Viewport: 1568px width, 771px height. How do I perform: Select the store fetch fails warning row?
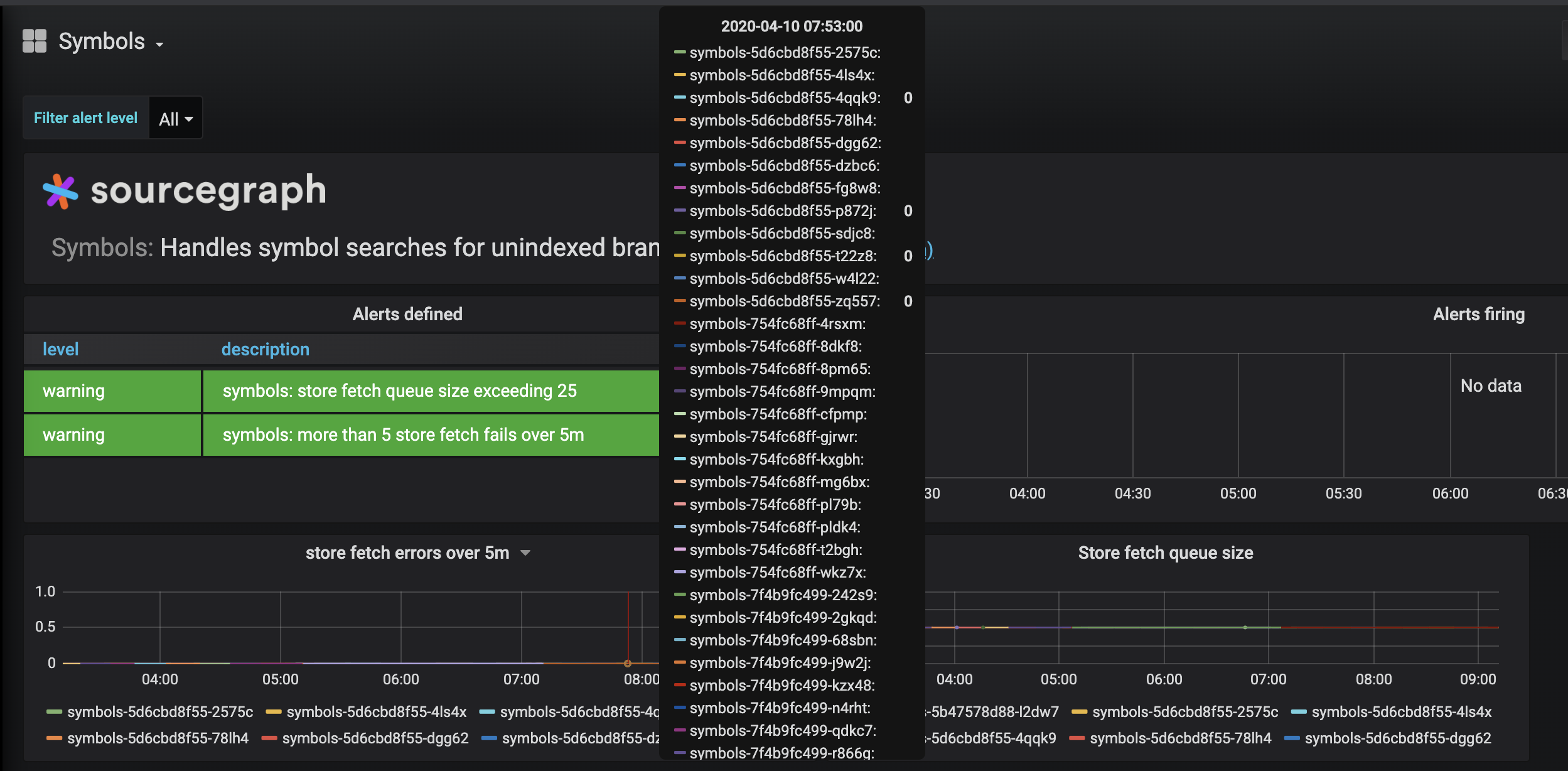point(403,434)
